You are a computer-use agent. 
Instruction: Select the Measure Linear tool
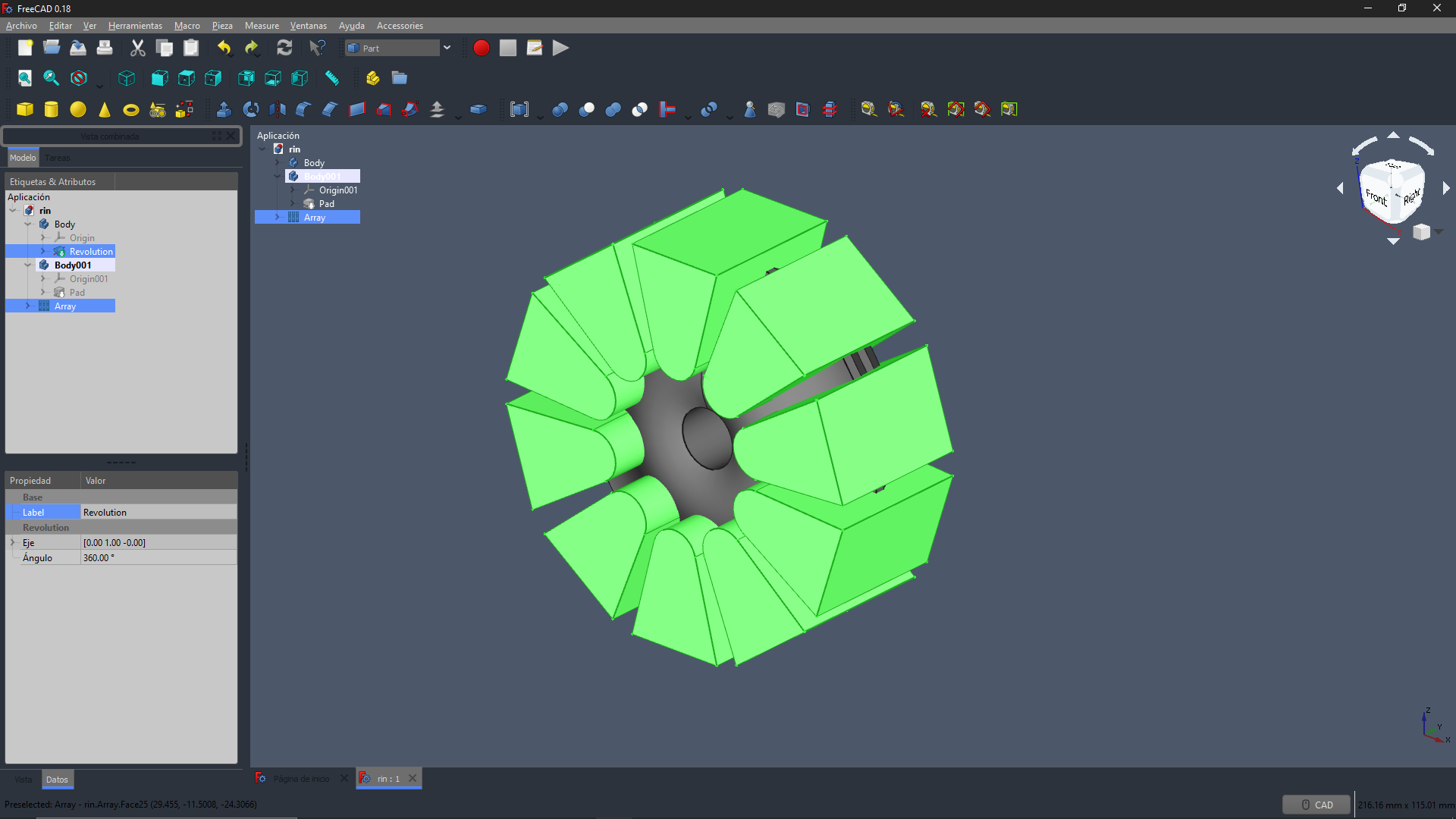point(869,109)
